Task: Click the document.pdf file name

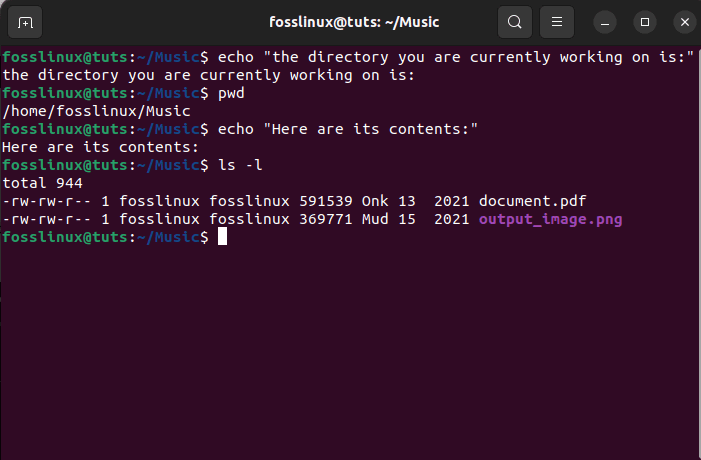Action: pyautogui.click(x=525, y=201)
